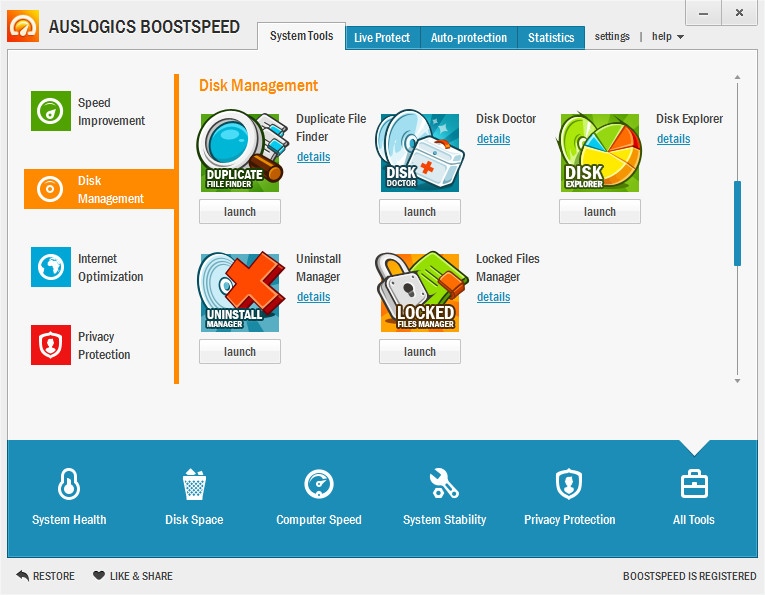View details for Uninstall Manager
The image size is (765, 595).
click(x=314, y=297)
